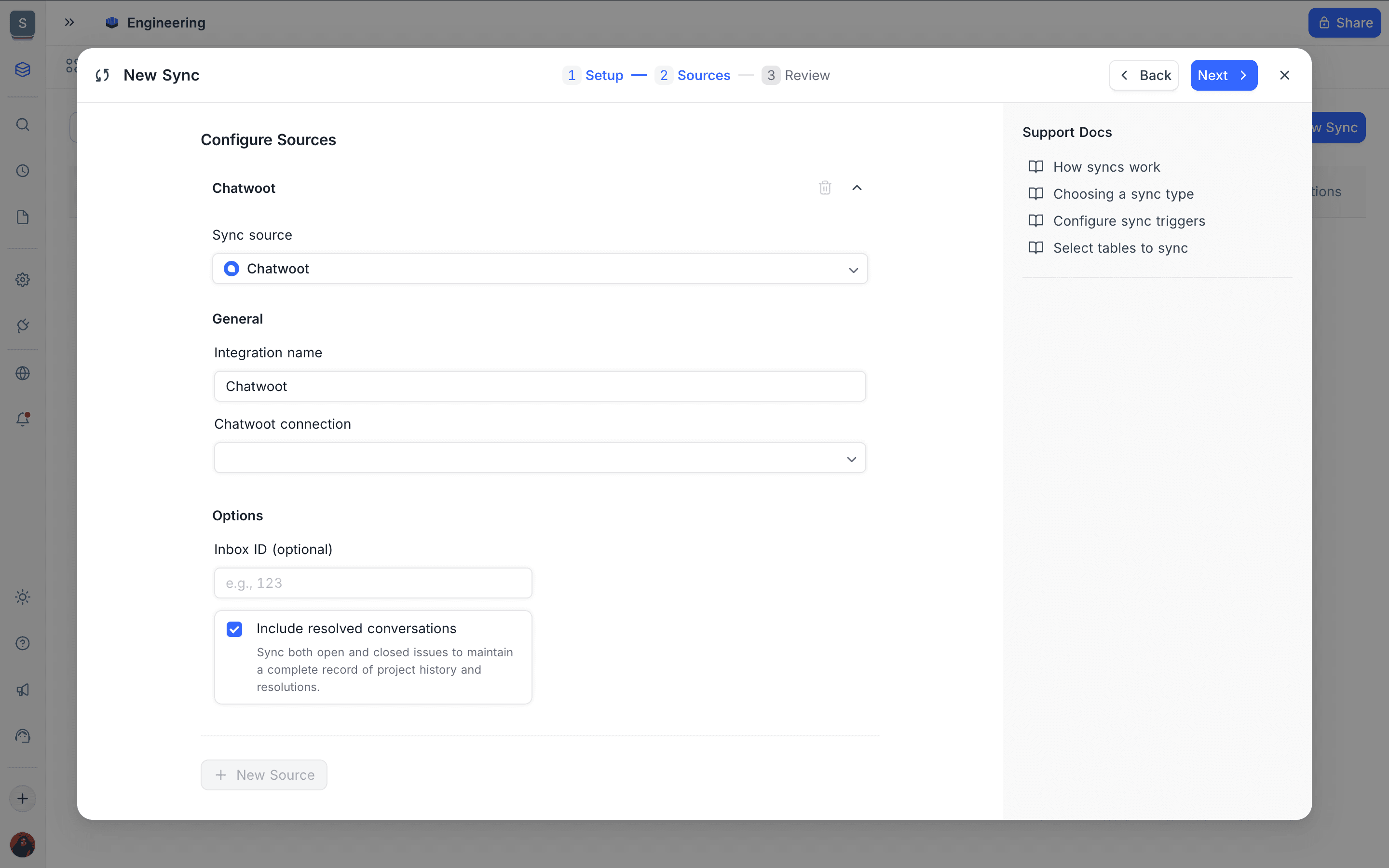
Task: Collapse the Chatwoot section with its chevron
Action: coord(857,187)
